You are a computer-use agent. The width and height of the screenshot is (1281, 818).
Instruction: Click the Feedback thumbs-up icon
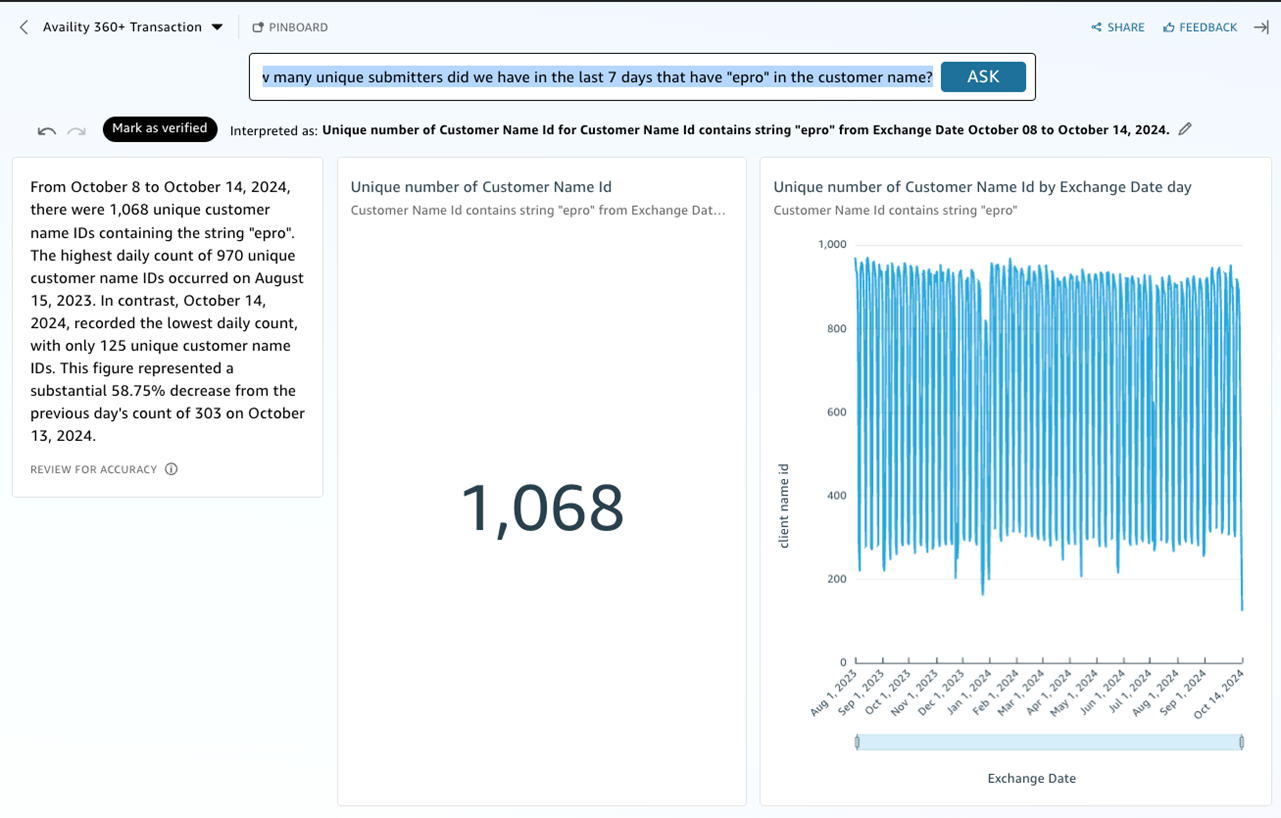1169,27
